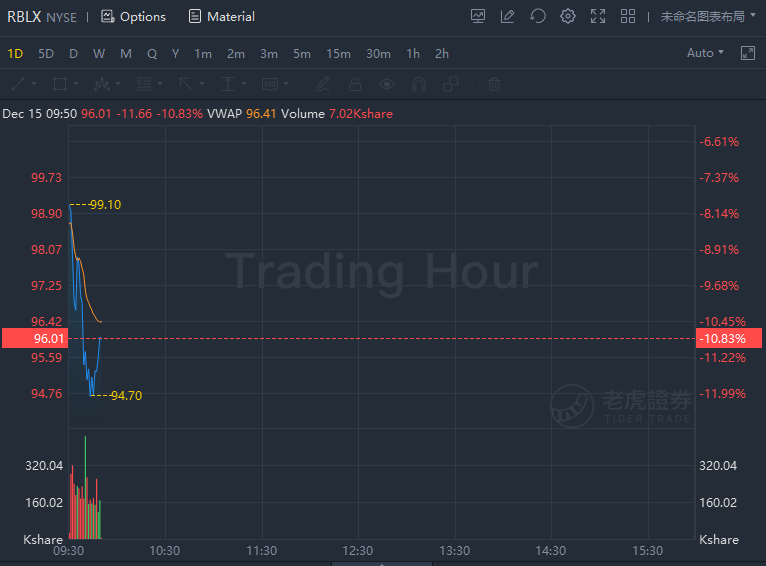The height and width of the screenshot is (566, 766).
Task: Expand the price label dropdown arrow
Action: coord(286,84)
